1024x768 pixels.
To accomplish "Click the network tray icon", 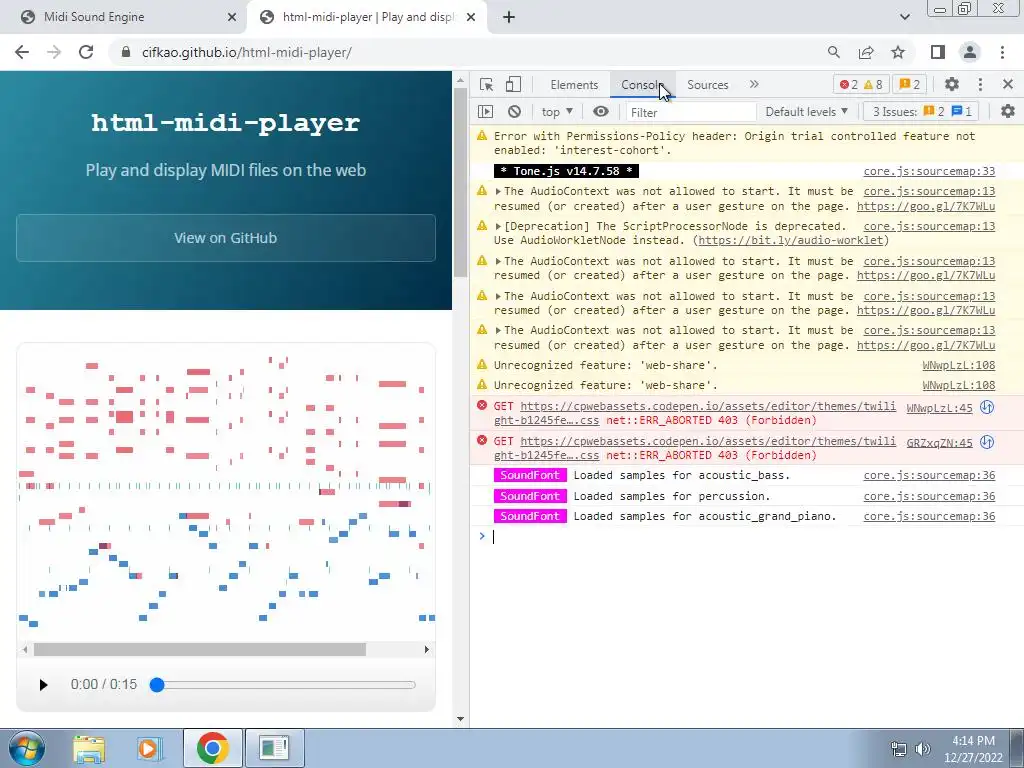I will (899, 749).
